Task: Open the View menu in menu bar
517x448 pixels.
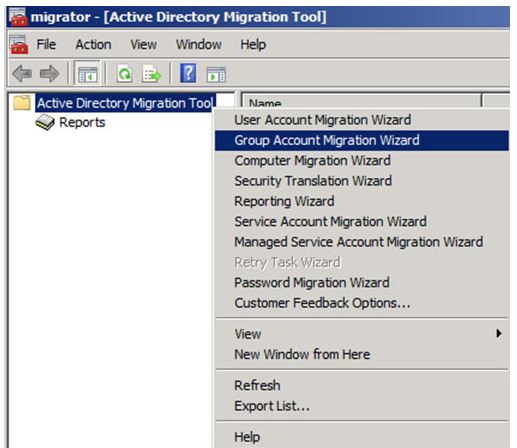Action: coord(143,44)
